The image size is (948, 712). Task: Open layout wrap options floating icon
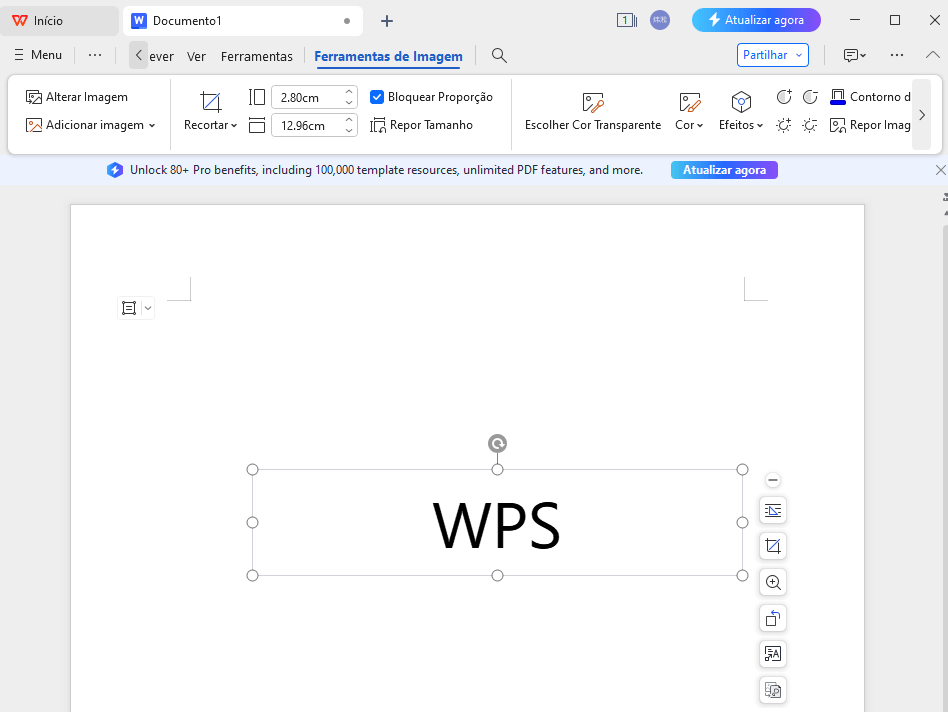click(x=773, y=511)
